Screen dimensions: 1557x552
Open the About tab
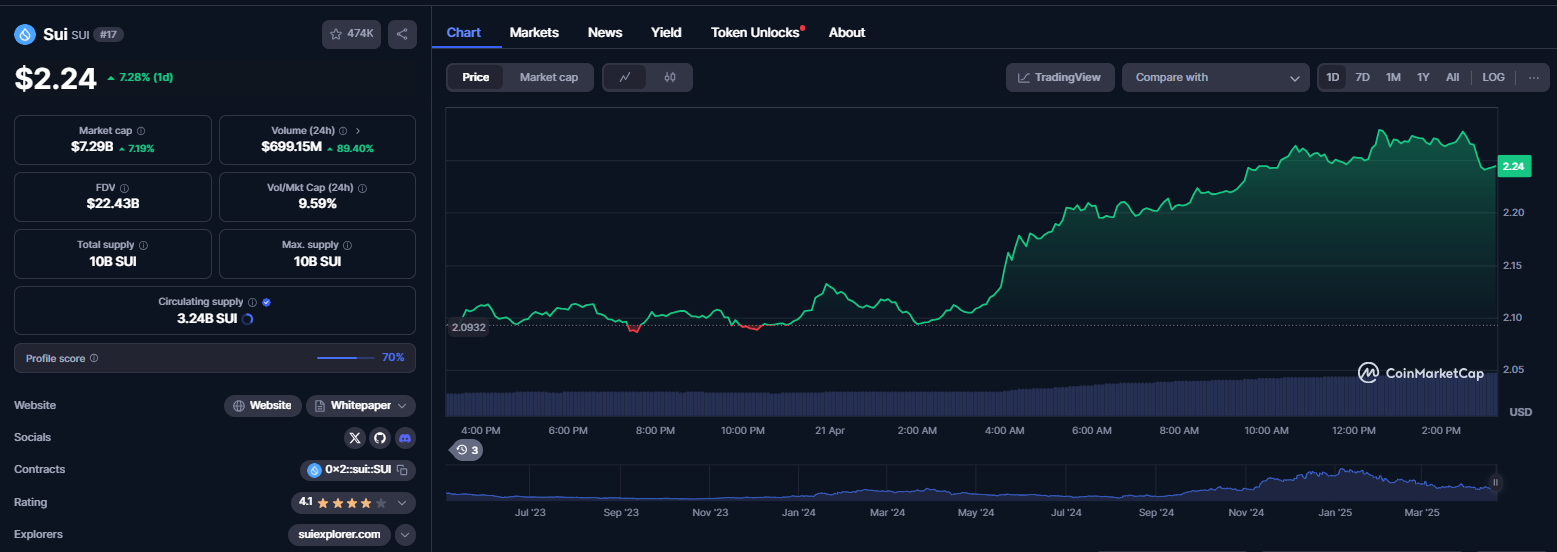pos(847,32)
